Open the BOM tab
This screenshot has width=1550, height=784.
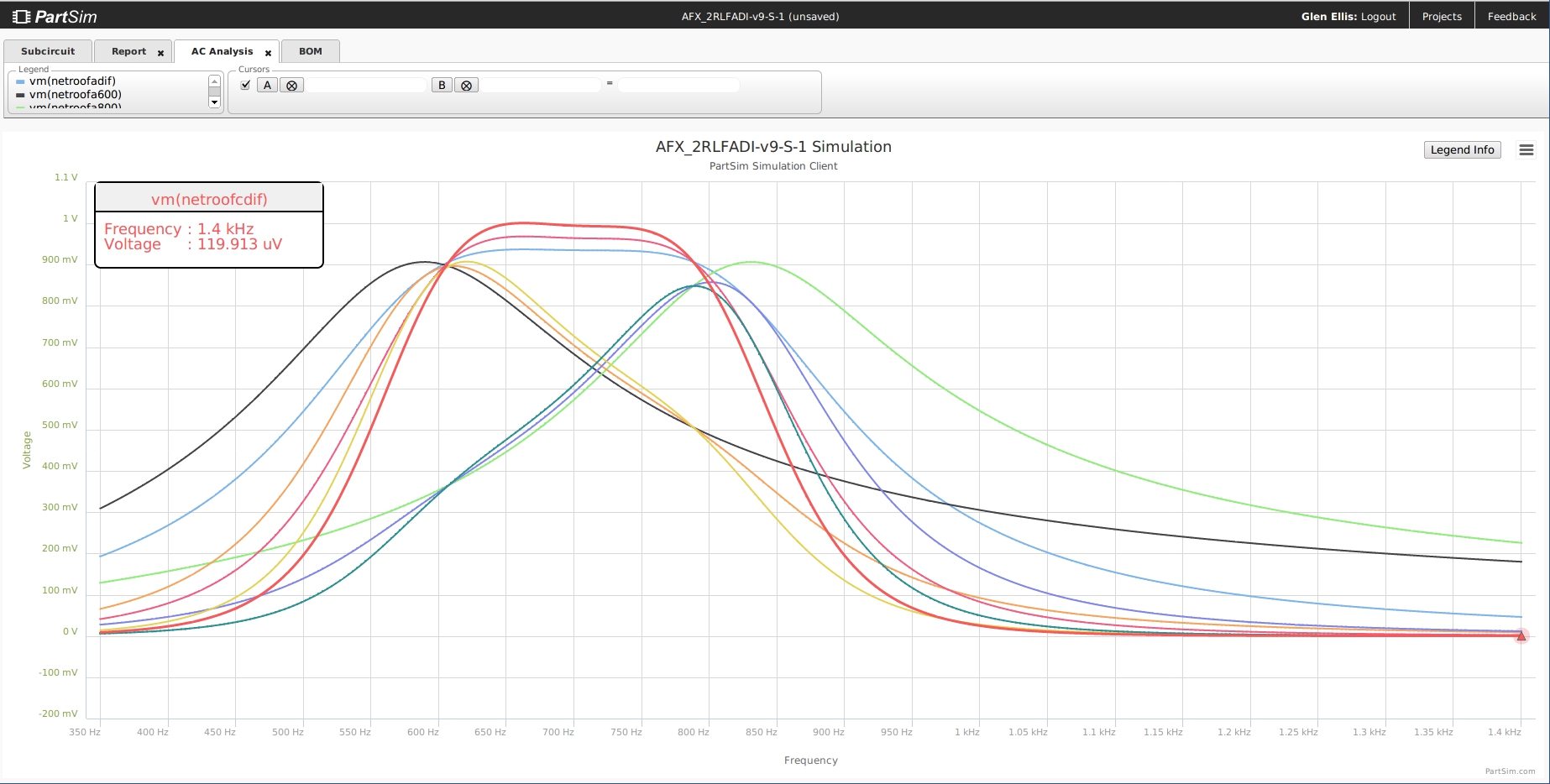(311, 51)
